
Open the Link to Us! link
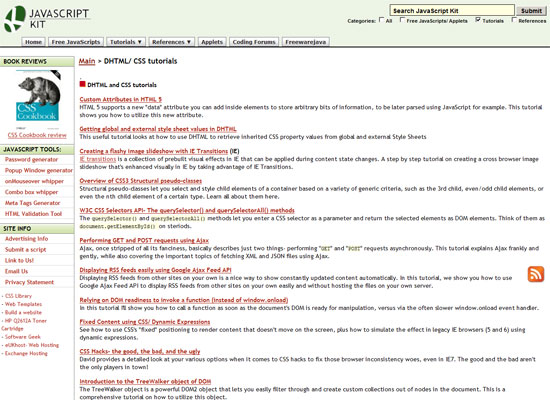[x=19, y=260]
